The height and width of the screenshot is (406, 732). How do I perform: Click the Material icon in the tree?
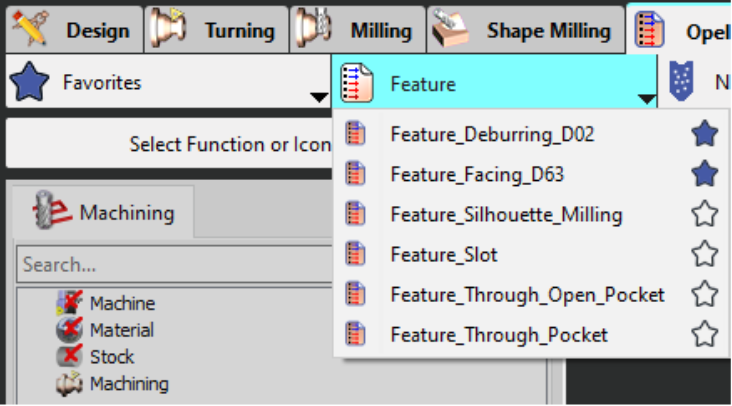(x=69, y=330)
